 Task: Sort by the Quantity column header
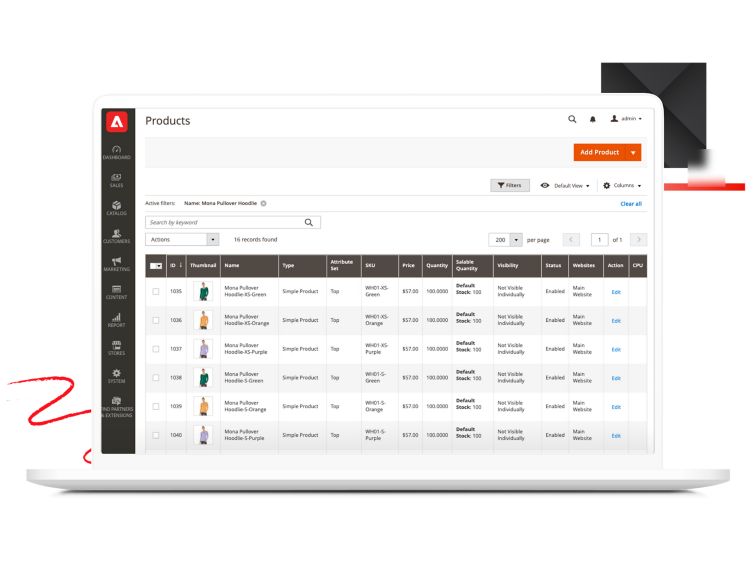coord(437,265)
